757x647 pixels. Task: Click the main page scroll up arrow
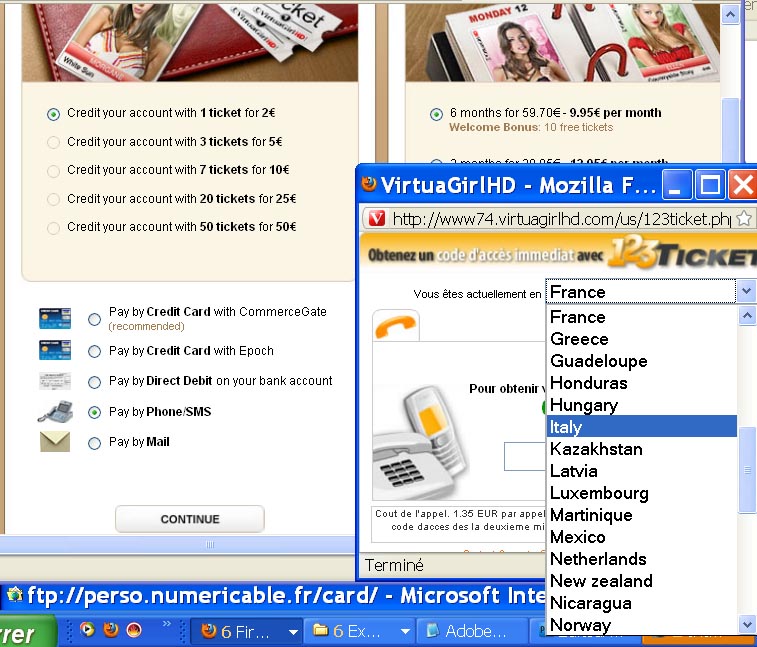(x=730, y=15)
